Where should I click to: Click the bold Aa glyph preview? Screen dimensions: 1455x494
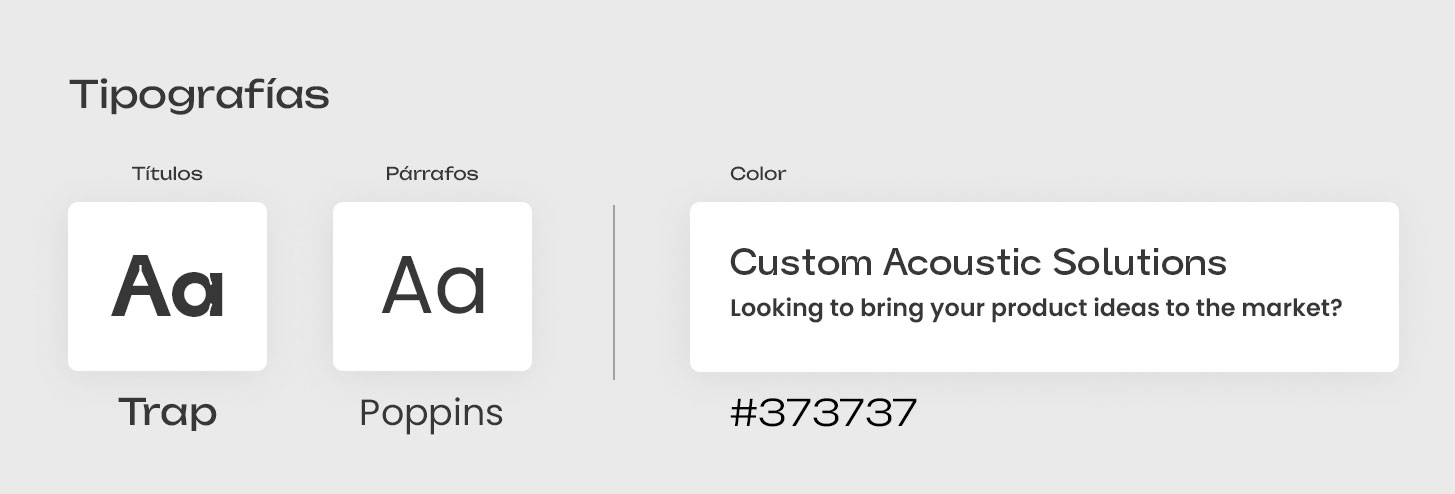pos(167,286)
